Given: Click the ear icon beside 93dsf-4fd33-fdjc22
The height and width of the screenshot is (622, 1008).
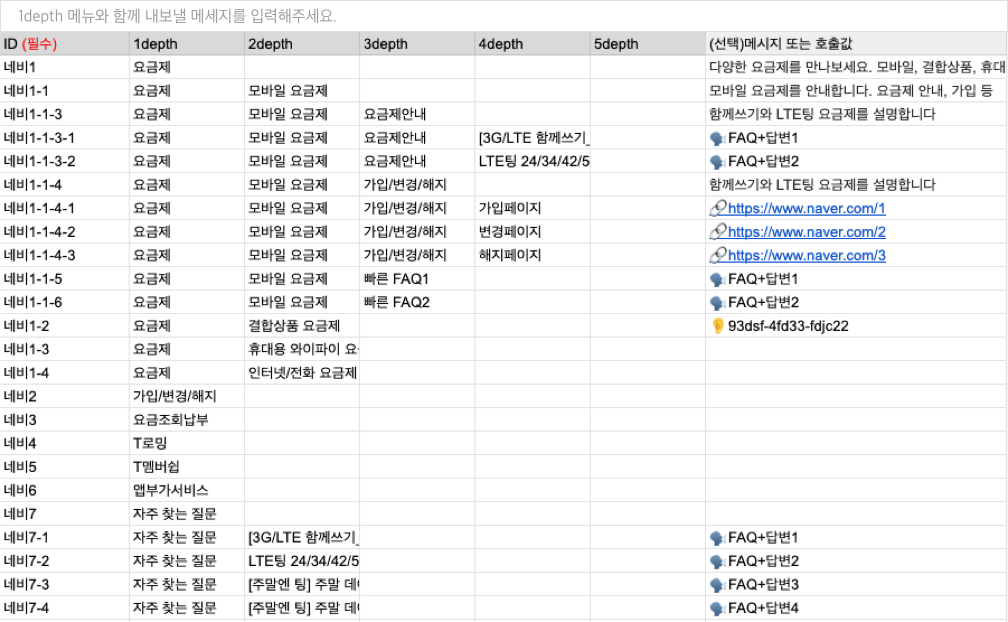Looking at the screenshot, I should [717, 326].
